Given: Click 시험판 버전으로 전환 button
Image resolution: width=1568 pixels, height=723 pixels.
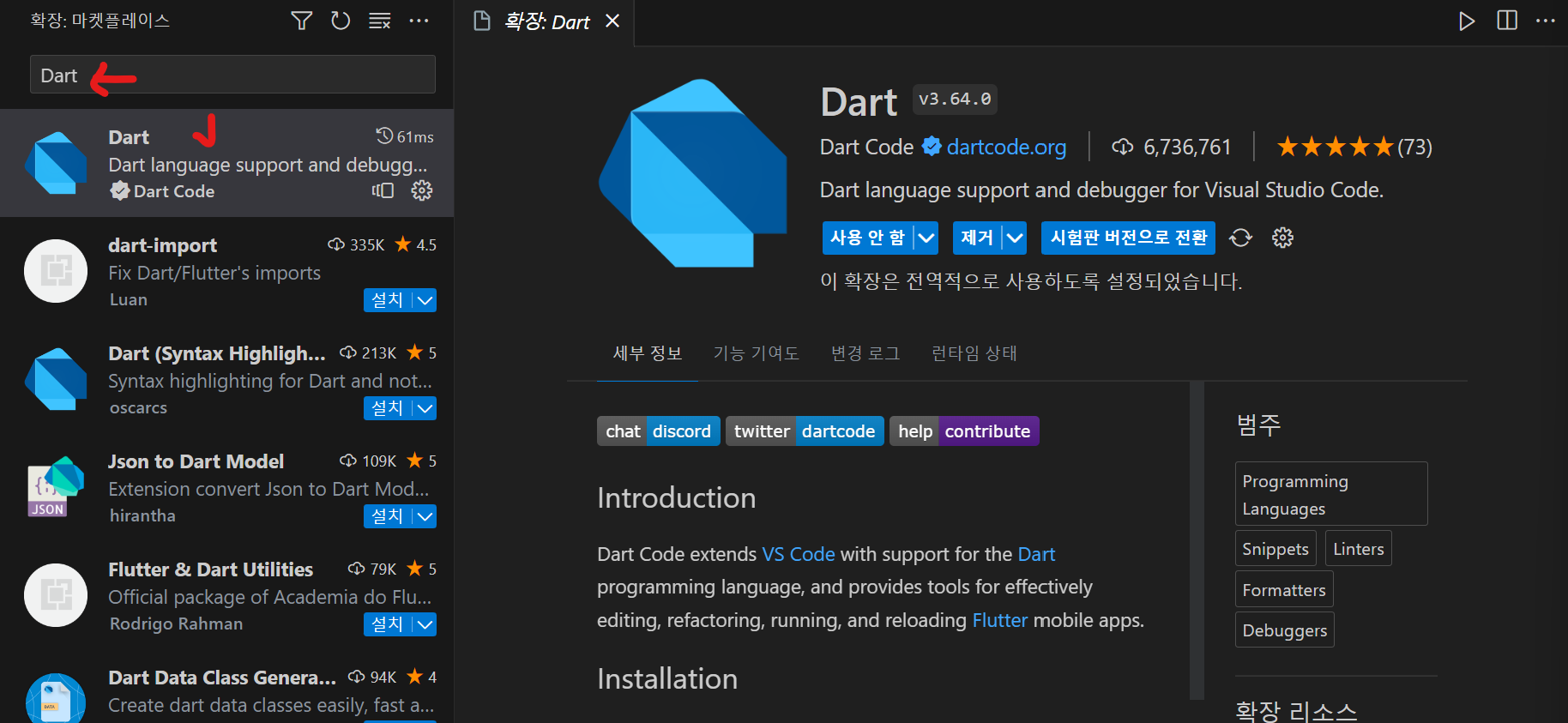Looking at the screenshot, I should [1129, 238].
